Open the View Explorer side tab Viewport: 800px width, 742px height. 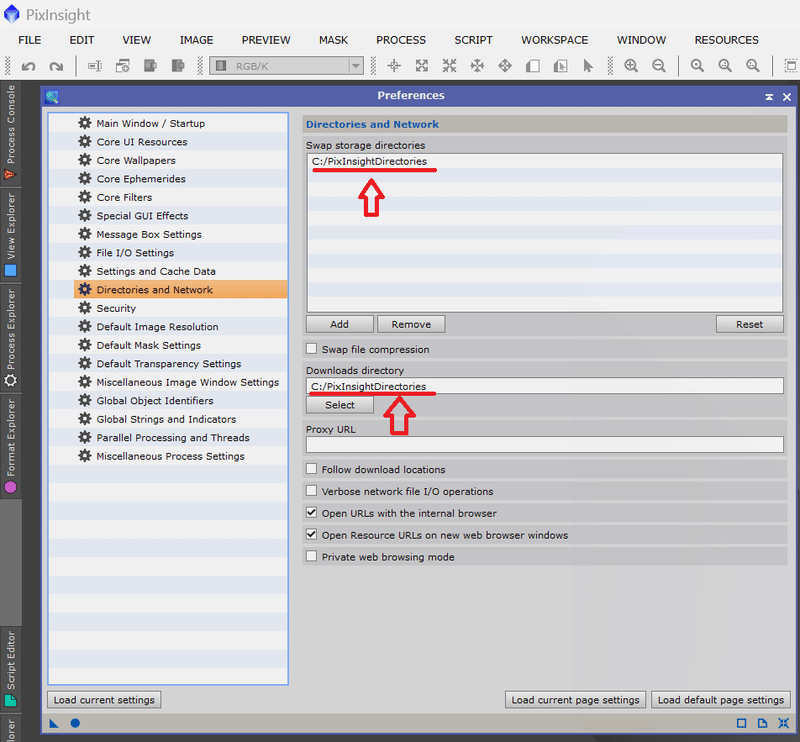(x=11, y=234)
